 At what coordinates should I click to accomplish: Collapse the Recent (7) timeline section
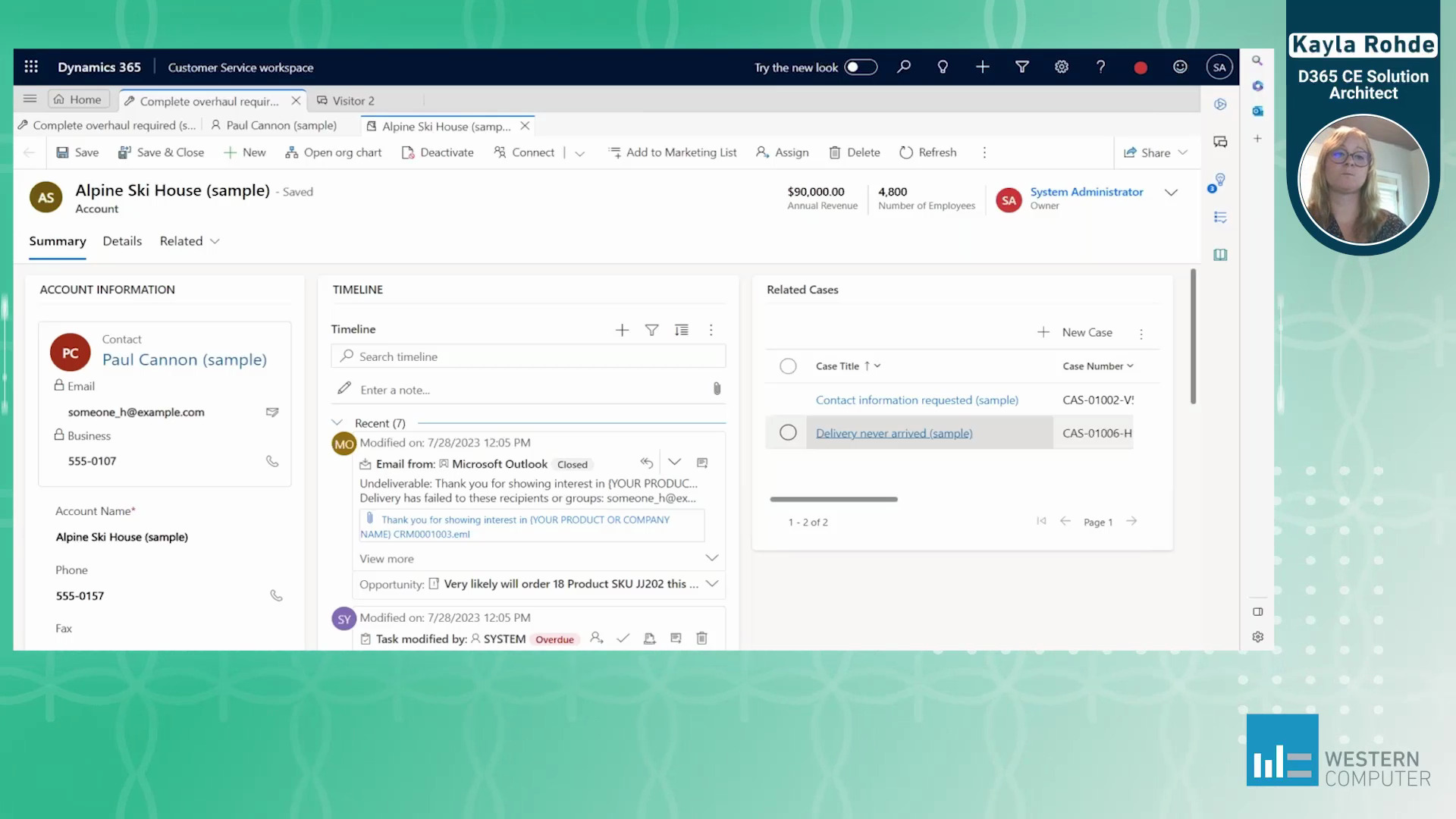(337, 422)
